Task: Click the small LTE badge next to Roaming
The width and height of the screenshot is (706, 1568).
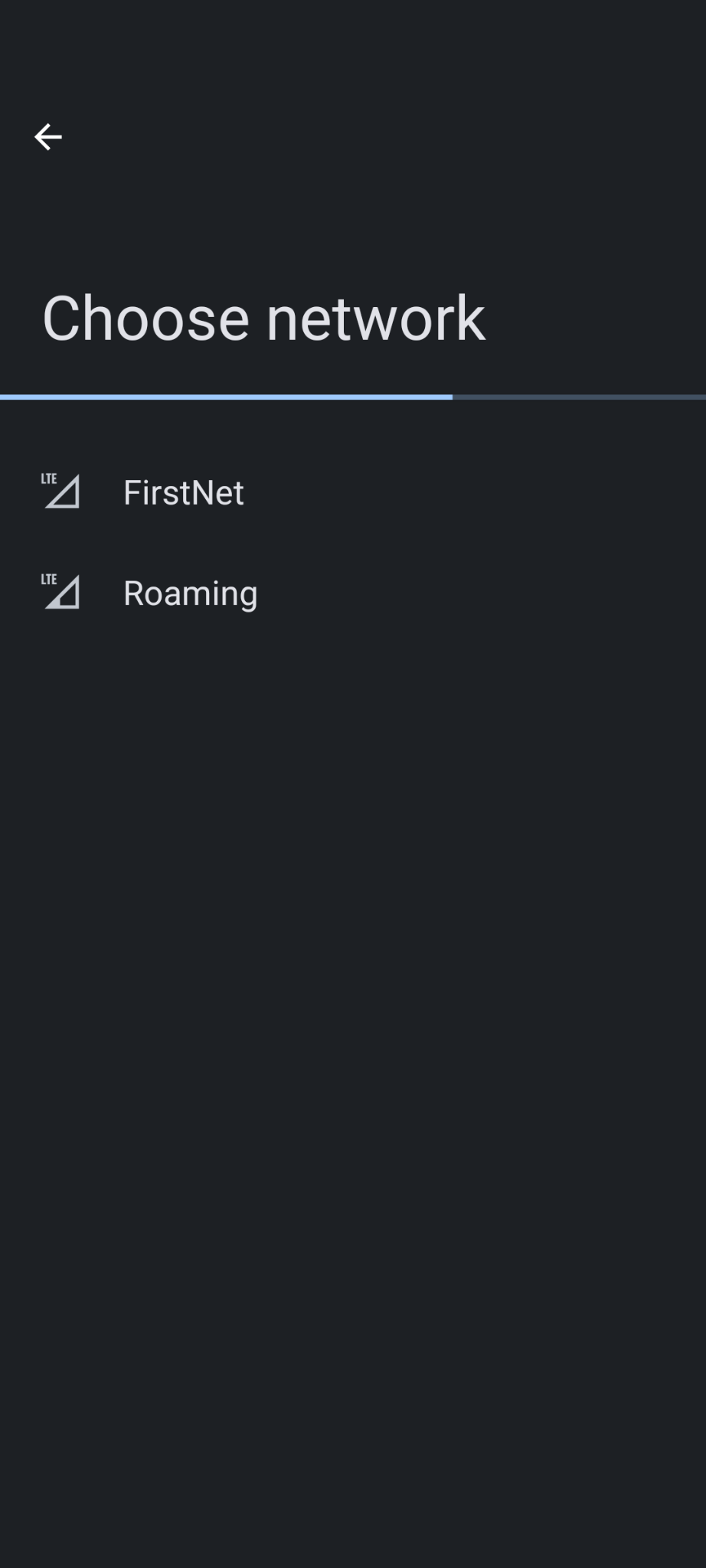Action: coord(49,580)
